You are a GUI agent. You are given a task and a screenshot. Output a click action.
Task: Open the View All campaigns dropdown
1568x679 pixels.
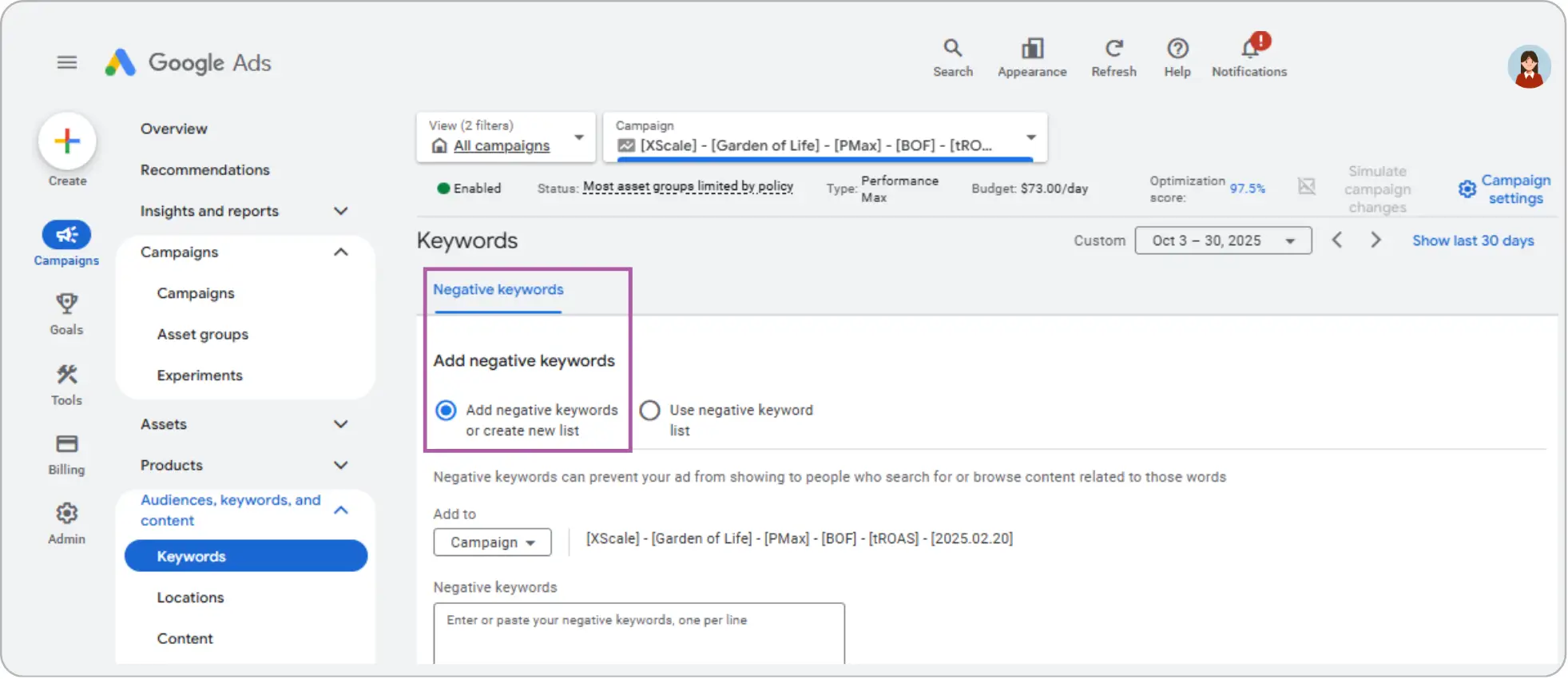click(506, 137)
